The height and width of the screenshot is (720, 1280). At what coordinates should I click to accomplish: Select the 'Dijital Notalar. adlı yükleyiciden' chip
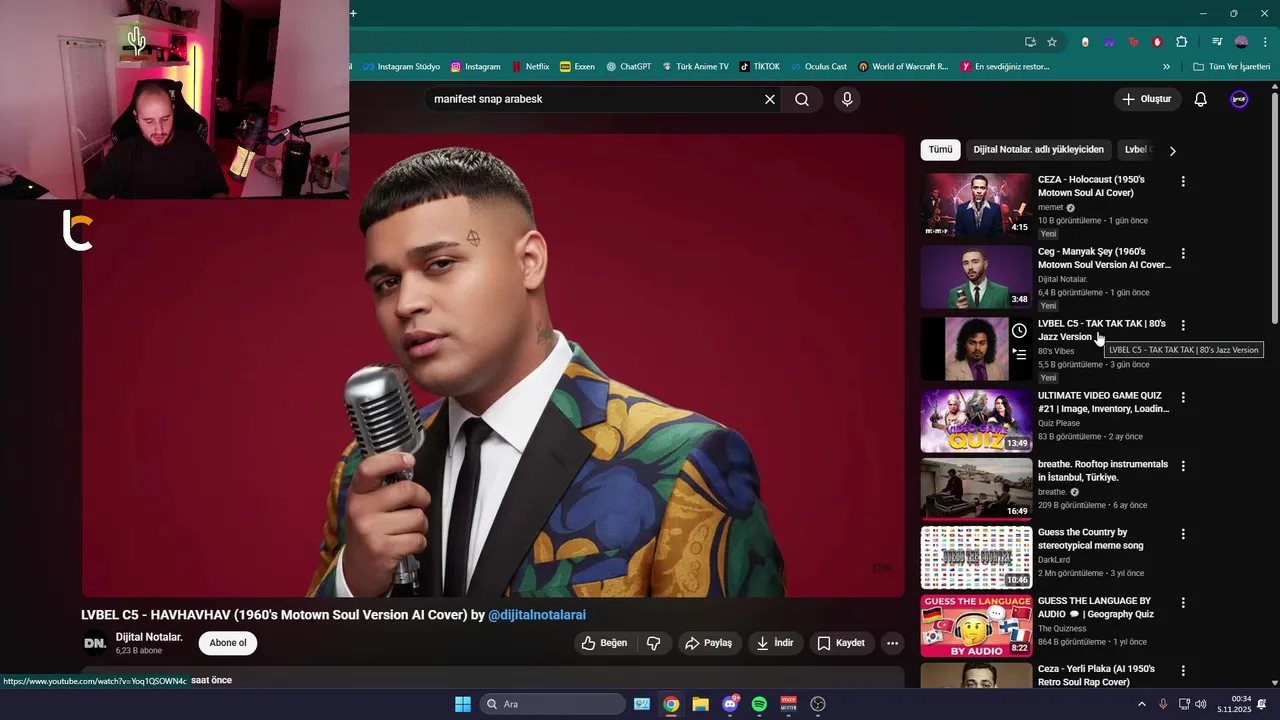point(1038,150)
